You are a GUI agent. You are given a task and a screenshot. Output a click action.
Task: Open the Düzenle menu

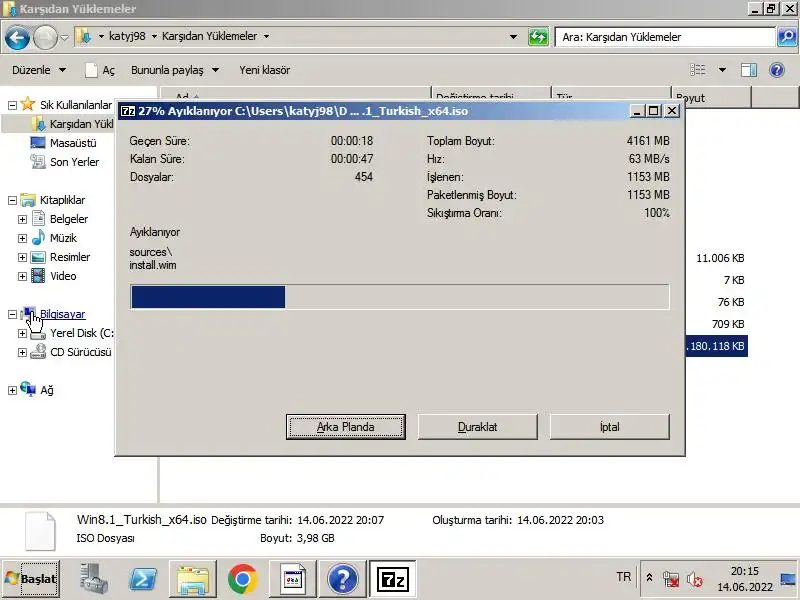coord(39,70)
